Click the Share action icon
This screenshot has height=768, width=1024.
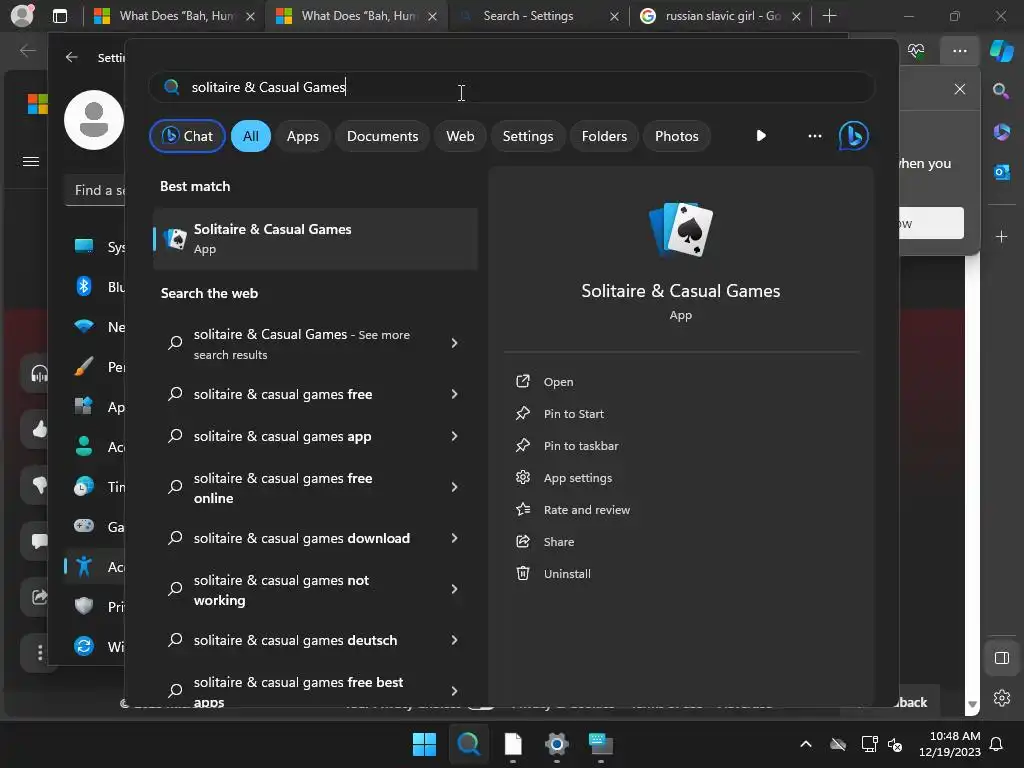point(522,541)
